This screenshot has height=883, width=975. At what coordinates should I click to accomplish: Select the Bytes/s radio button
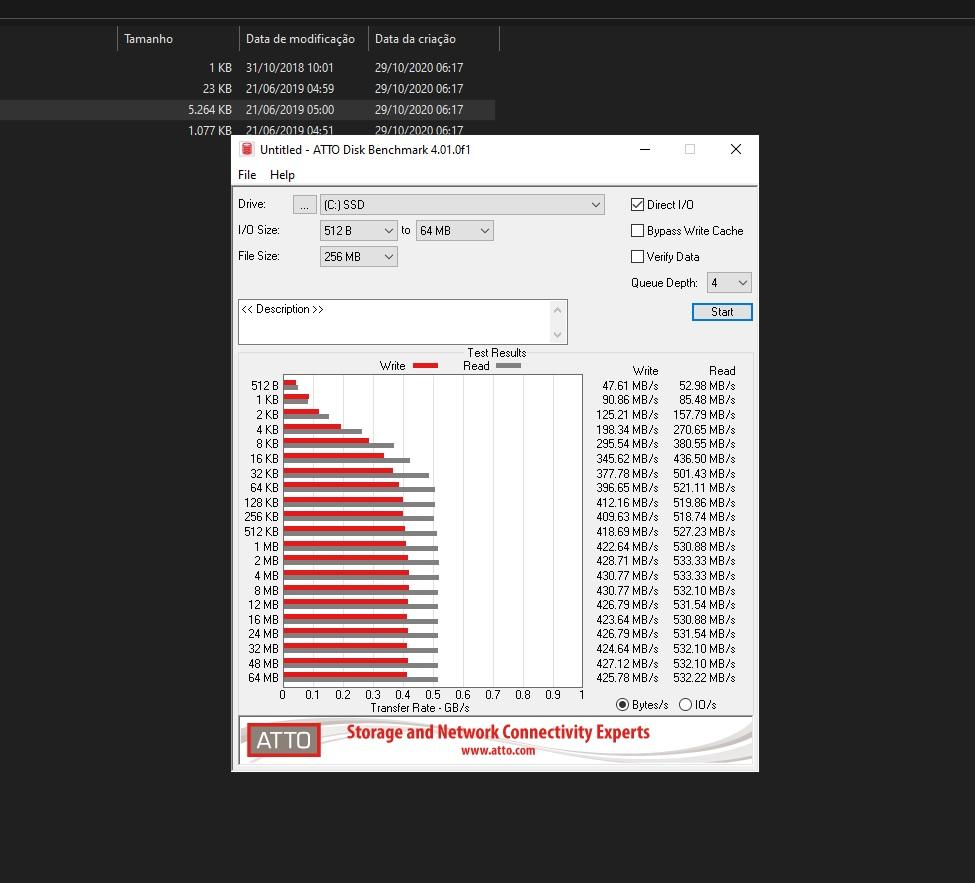point(622,705)
